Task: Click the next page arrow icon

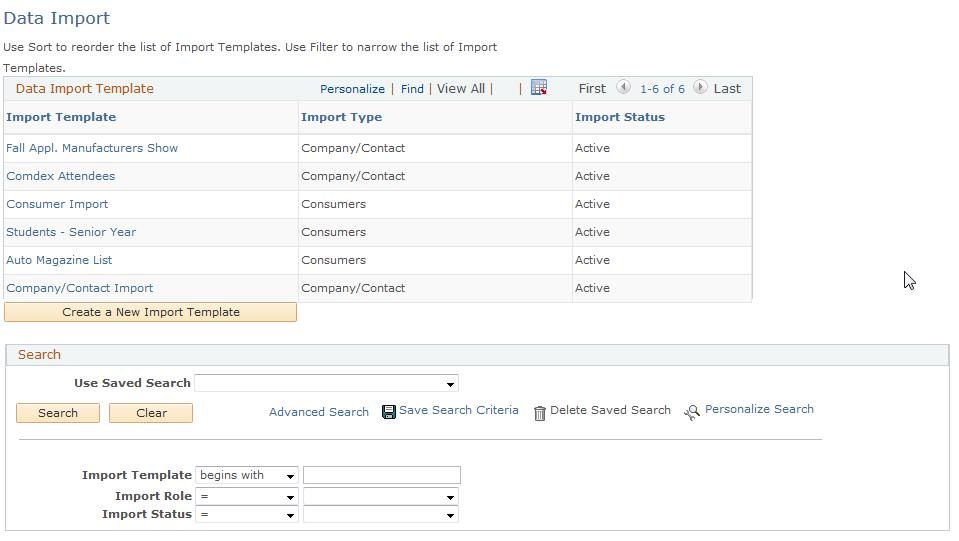Action: pos(700,87)
